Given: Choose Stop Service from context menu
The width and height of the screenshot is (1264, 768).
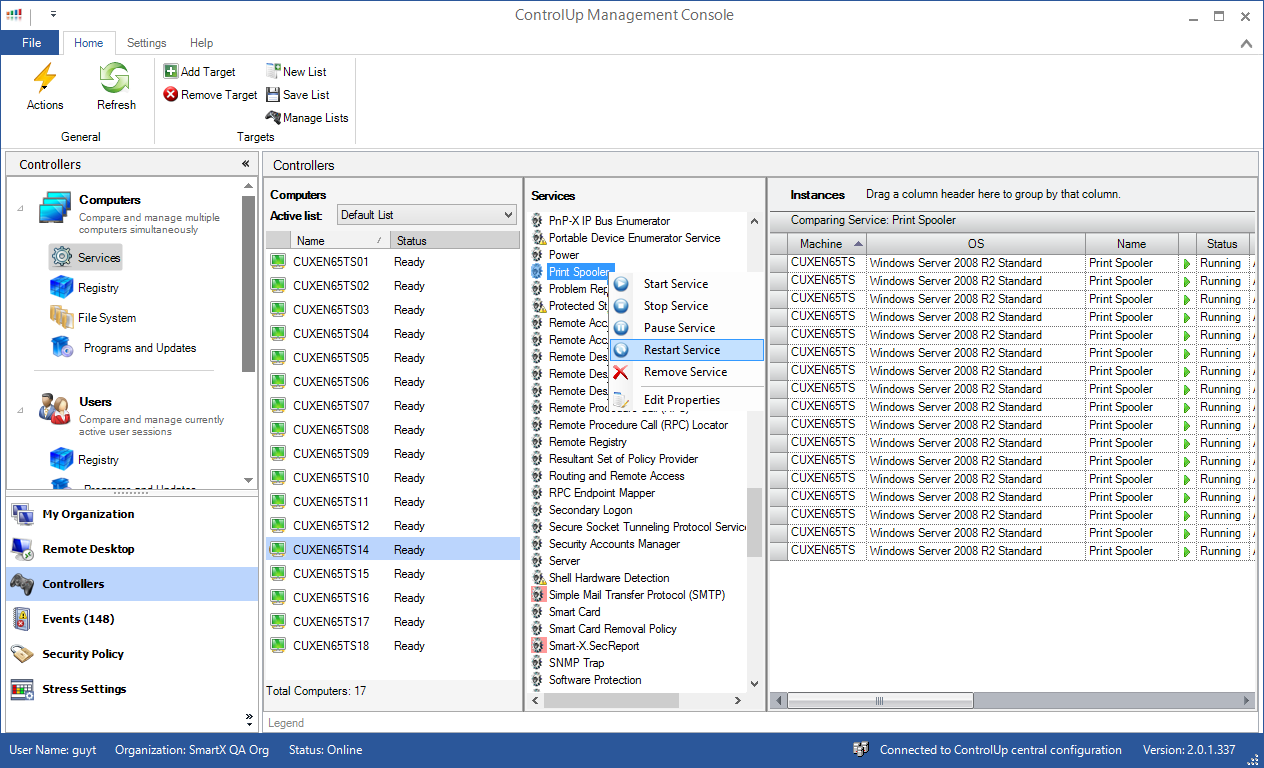Looking at the screenshot, I should point(686,306).
